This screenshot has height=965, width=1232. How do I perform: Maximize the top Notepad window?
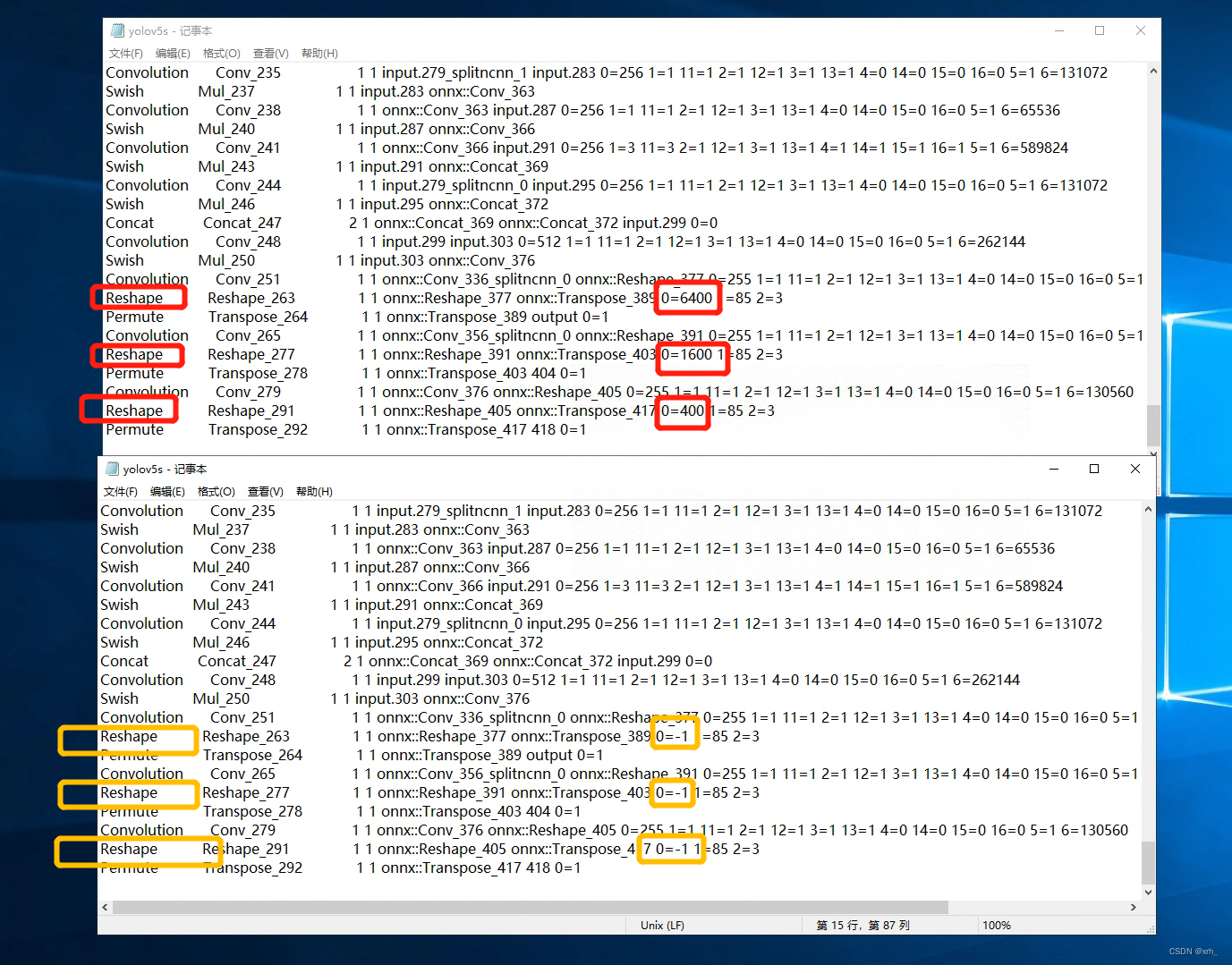(1100, 30)
